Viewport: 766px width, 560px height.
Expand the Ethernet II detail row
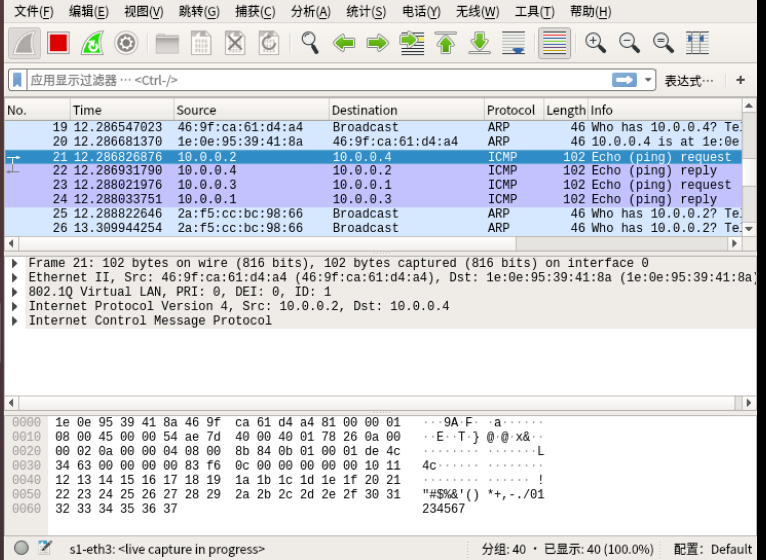tap(15, 278)
